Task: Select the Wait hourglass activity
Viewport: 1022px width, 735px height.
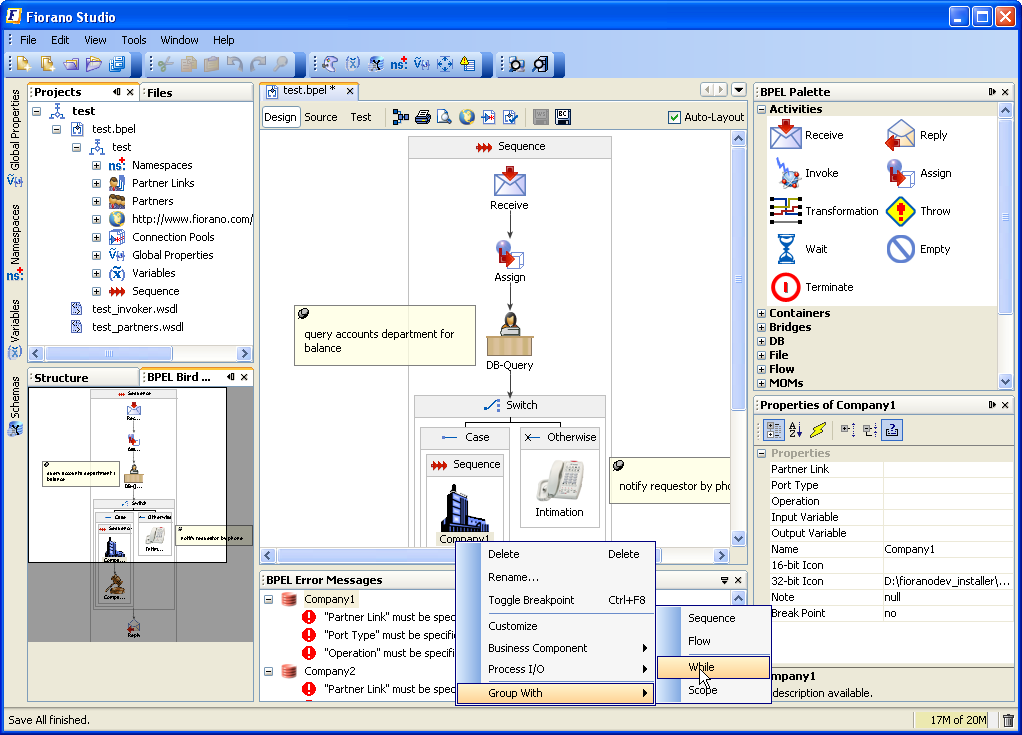Action: [x=800, y=249]
